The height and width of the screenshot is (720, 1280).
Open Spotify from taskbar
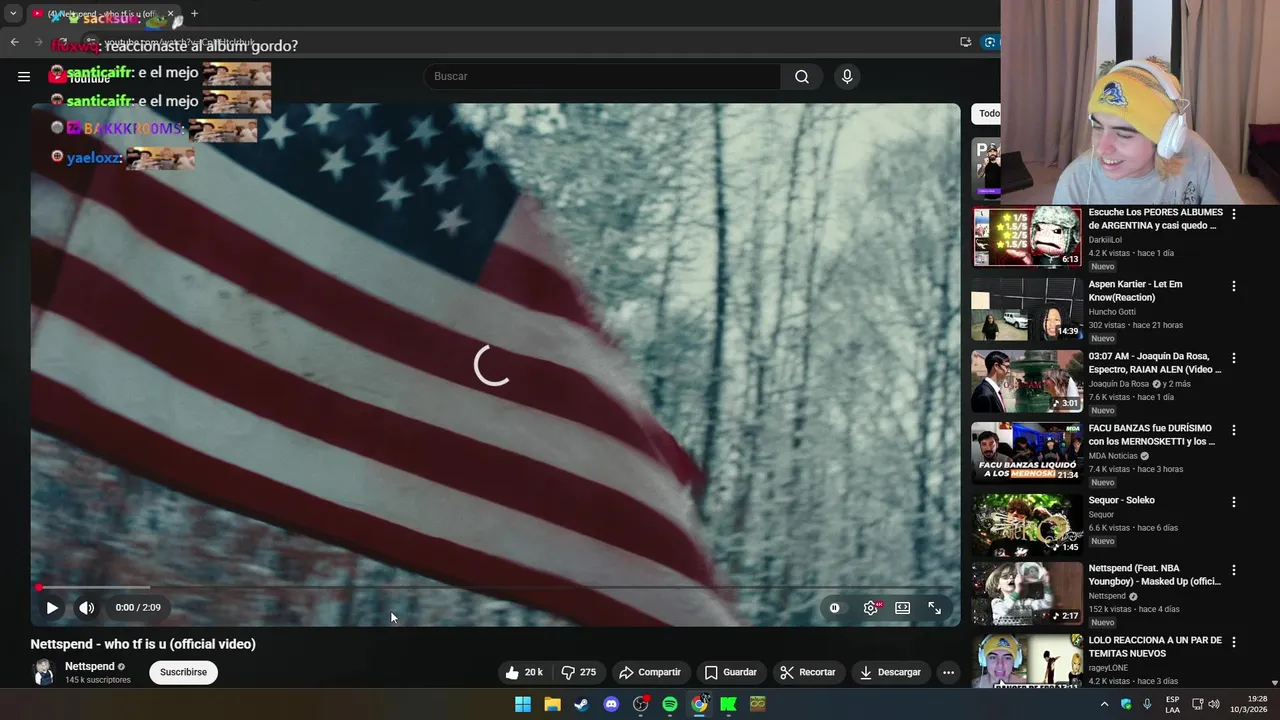pos(670,704)
